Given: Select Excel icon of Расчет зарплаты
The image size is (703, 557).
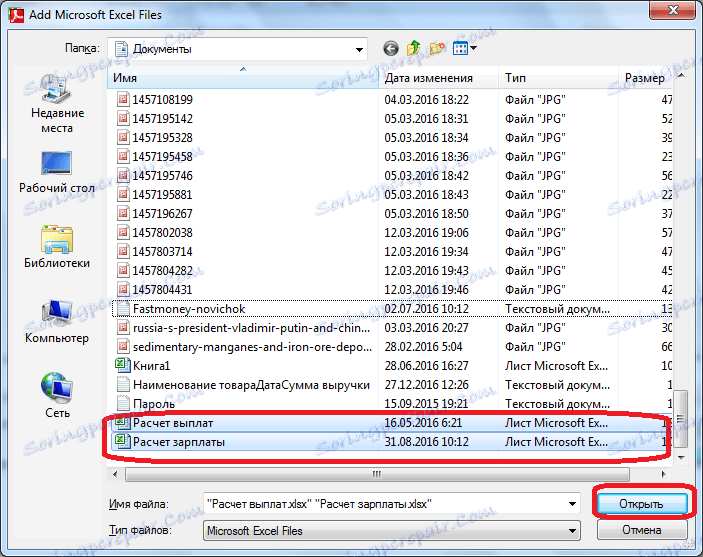Looking at the screenshot, I should coord(123,441).
